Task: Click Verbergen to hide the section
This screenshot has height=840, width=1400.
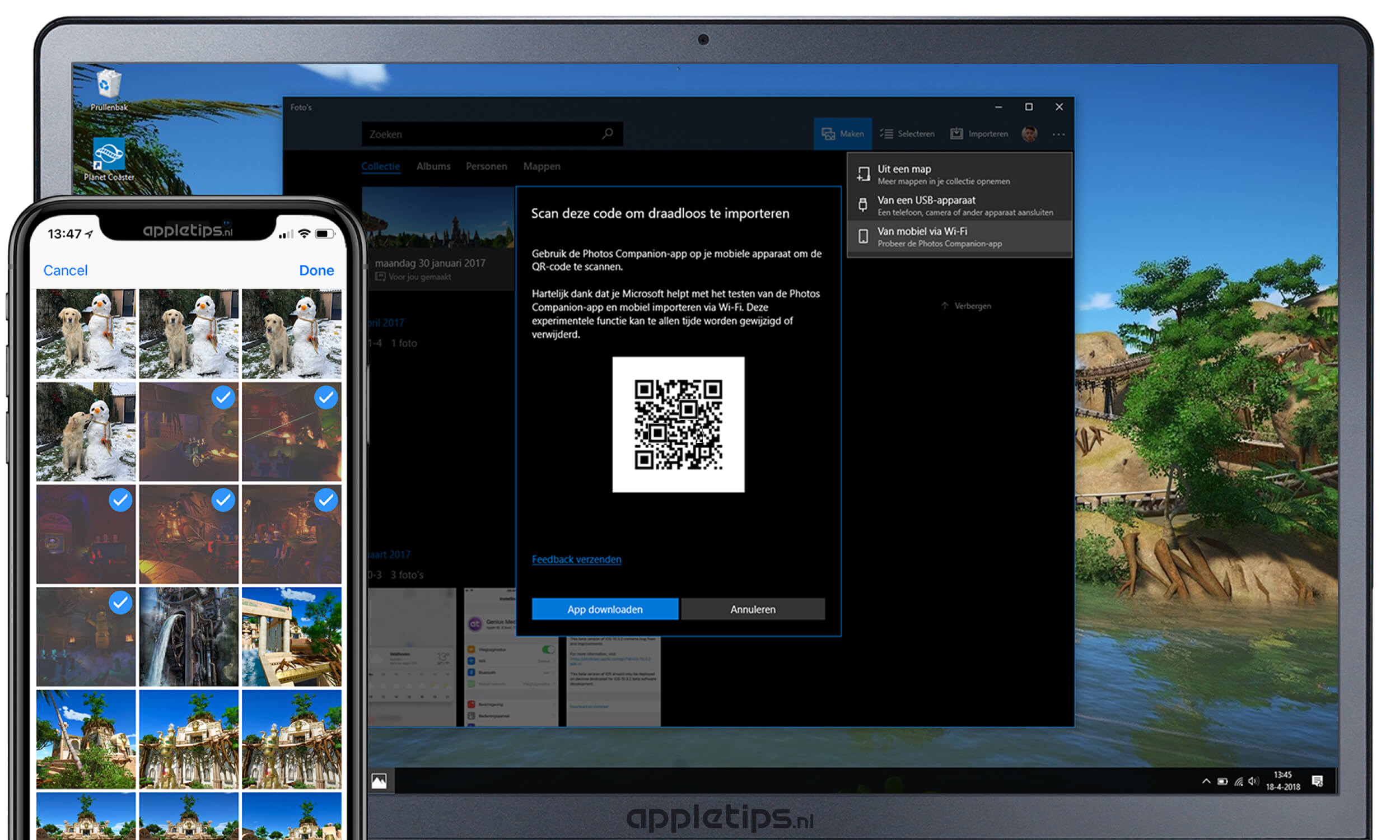Action: pos(966,306)
